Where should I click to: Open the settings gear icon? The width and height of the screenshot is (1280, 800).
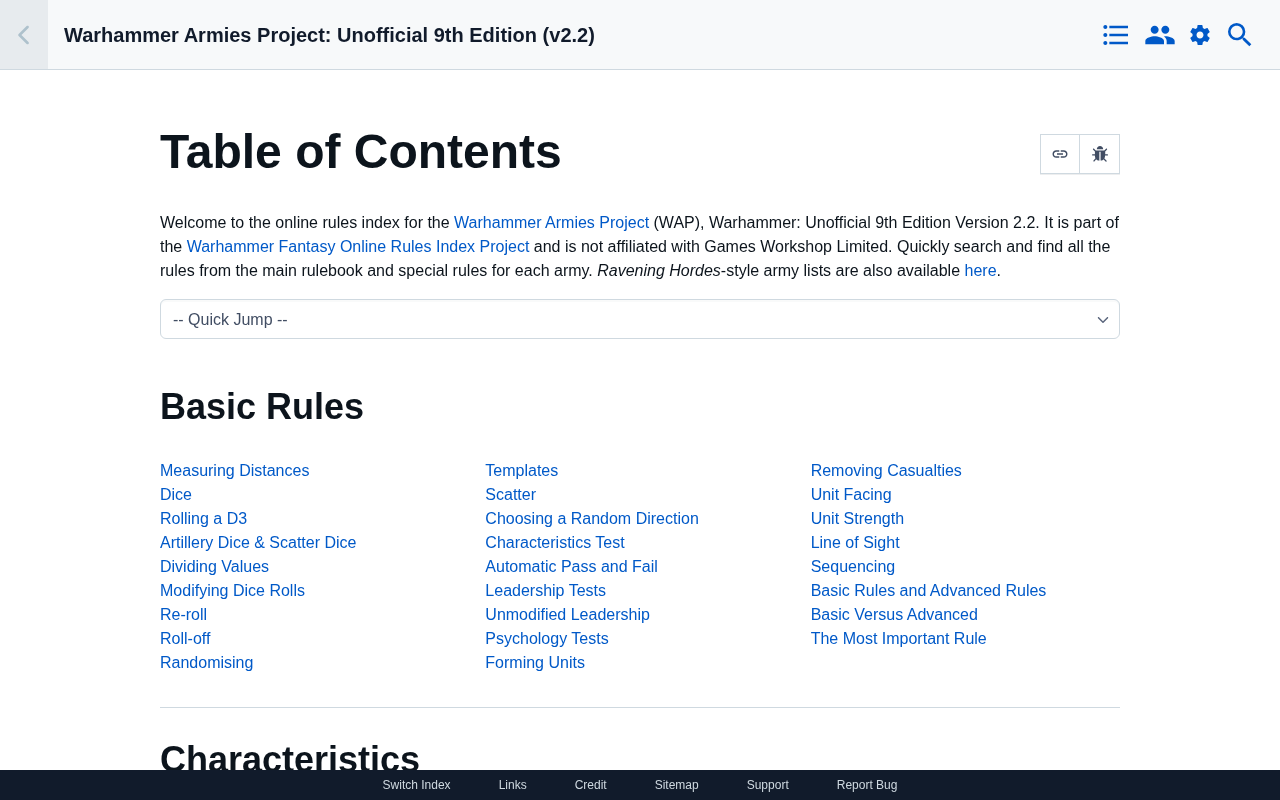coord(1200,35)
